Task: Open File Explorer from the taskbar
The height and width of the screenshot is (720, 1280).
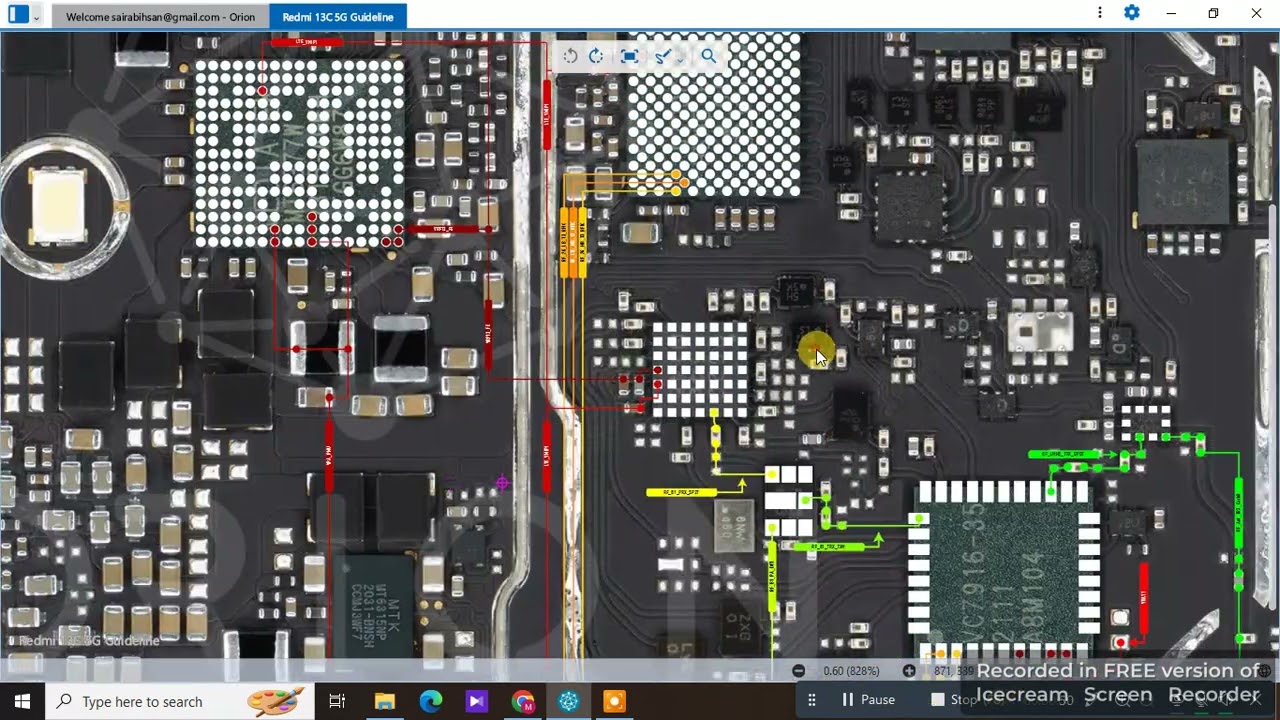Action: tap(384, 701)
